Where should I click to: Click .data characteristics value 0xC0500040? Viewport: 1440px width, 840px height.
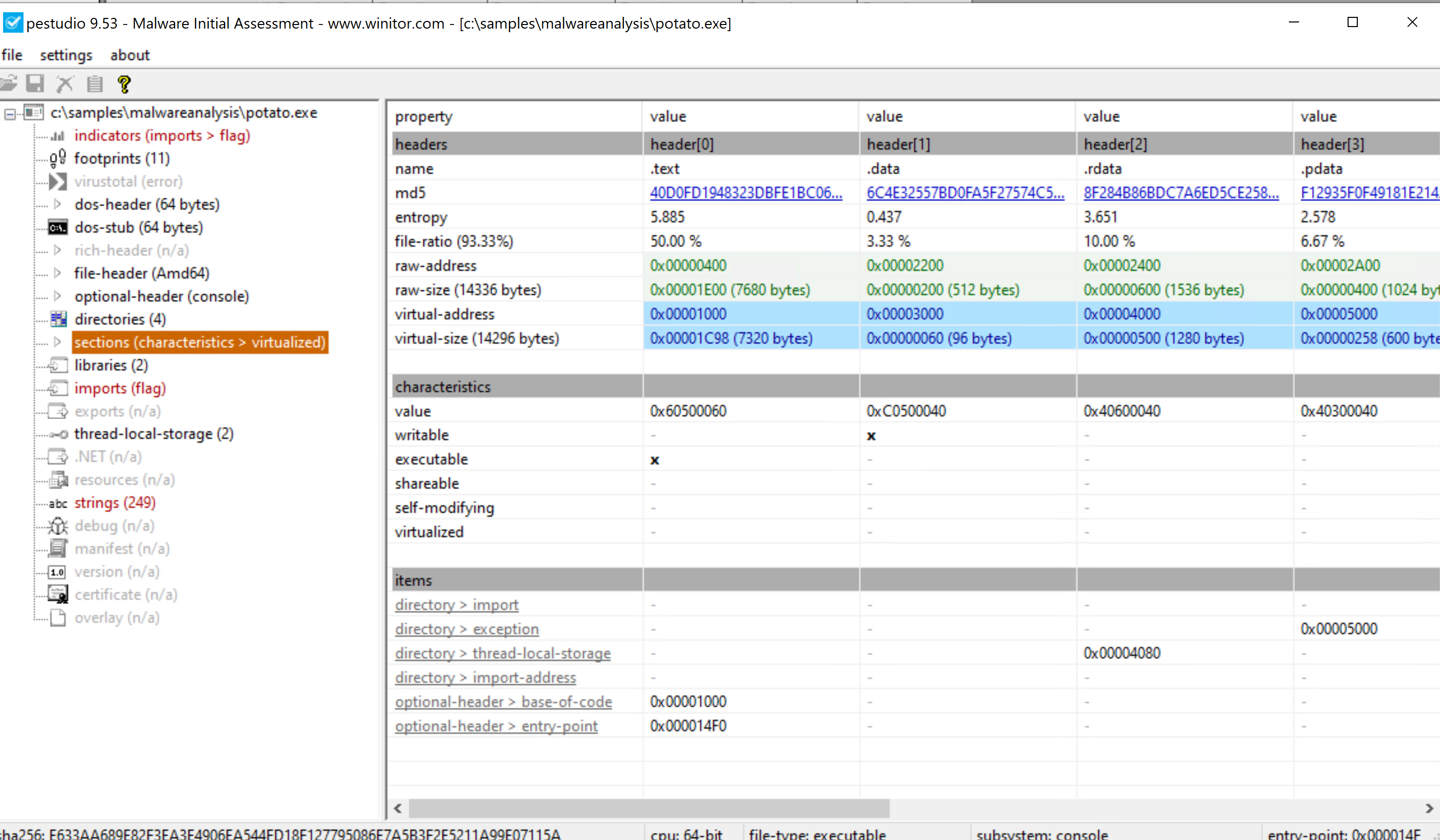(906, 411)
